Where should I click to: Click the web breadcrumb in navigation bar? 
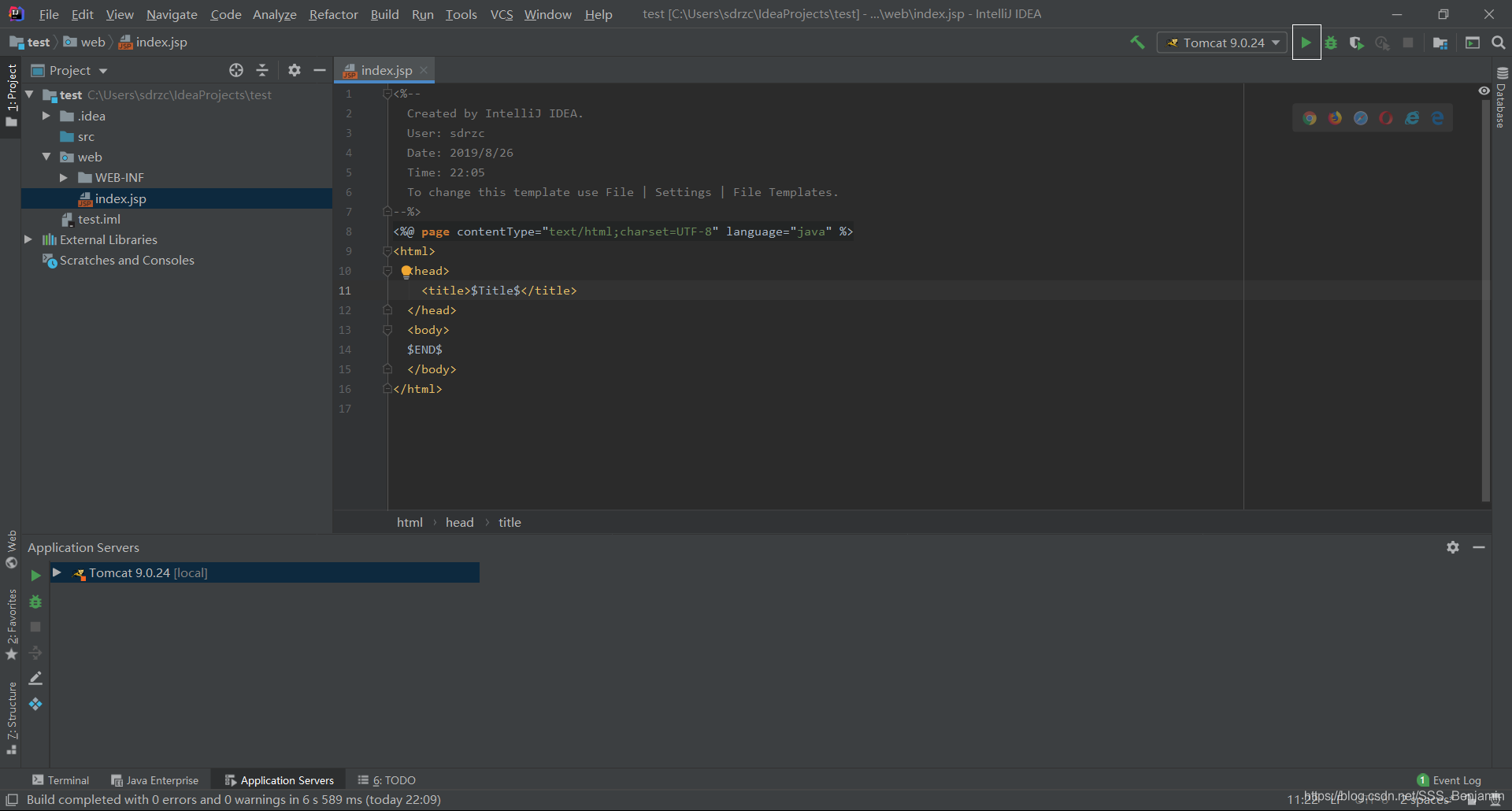click(85, 42)
